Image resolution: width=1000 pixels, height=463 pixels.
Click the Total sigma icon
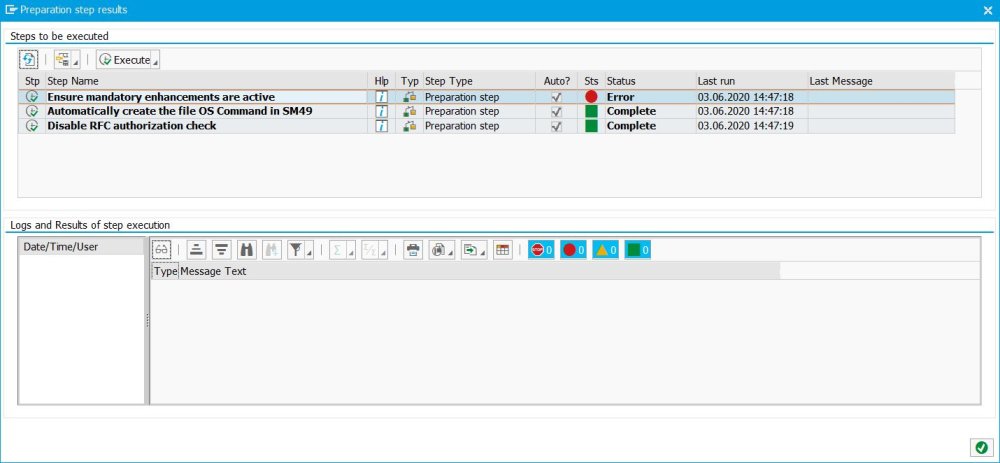(337, 250)
